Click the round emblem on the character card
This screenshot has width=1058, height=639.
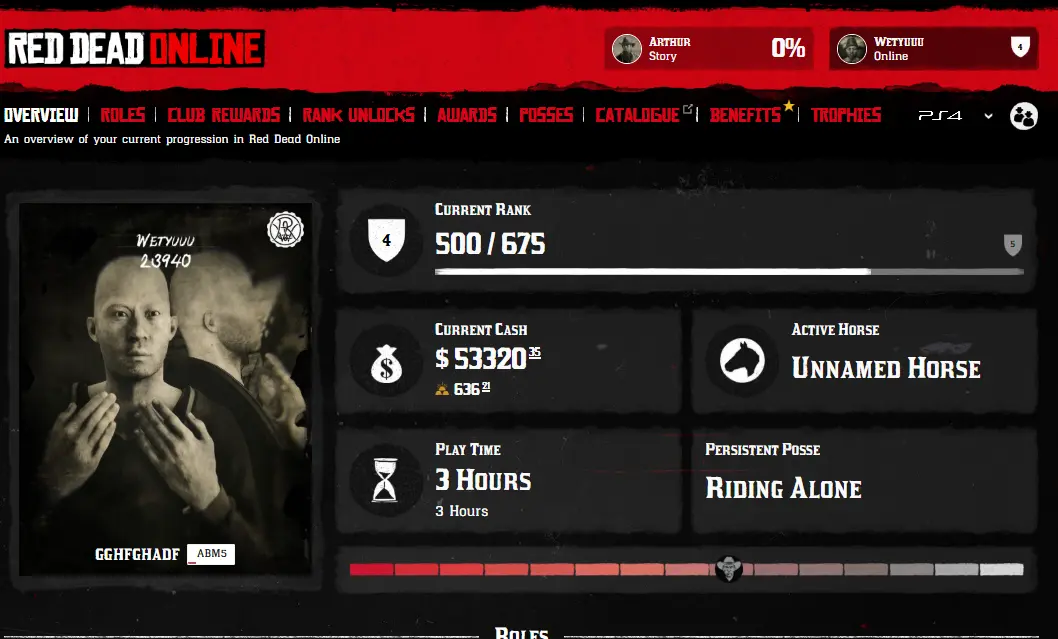pyautogui.click(x=285, y=229)
